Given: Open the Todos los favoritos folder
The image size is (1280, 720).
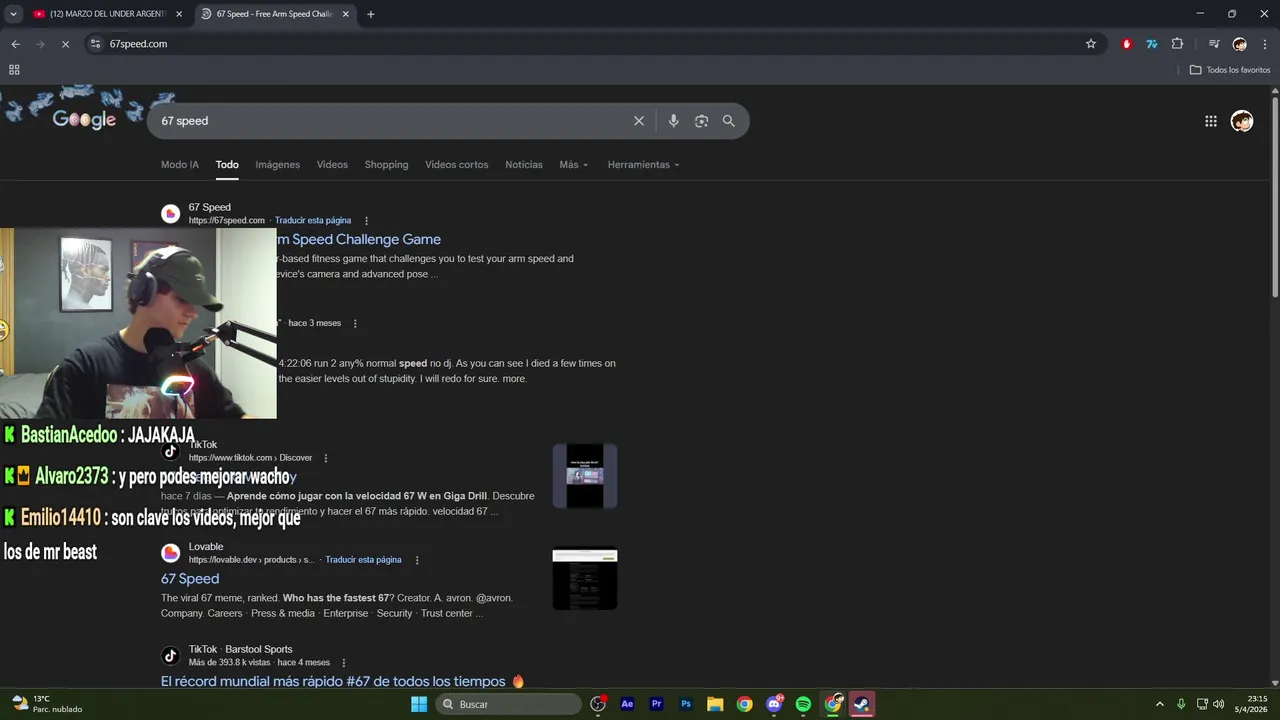Looking at the screenshot, I should point(1230,70).
